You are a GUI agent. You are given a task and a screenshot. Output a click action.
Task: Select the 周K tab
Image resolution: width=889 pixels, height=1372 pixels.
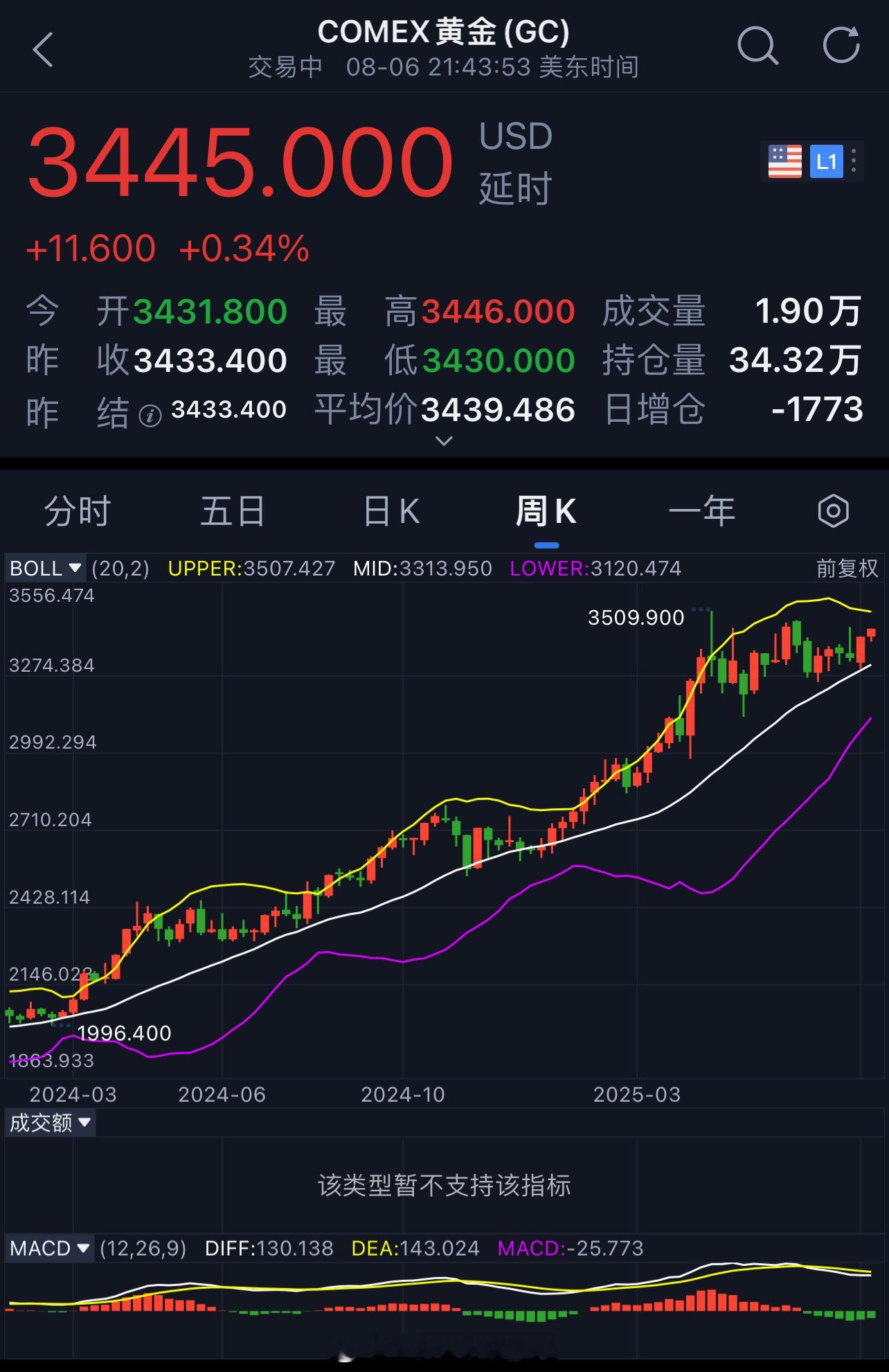(x=546, y=511)
